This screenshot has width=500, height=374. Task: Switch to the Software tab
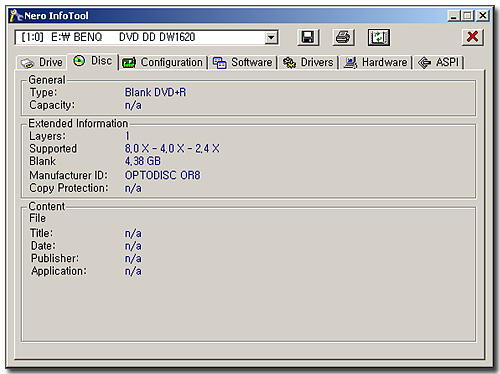[x=243, y=62]
